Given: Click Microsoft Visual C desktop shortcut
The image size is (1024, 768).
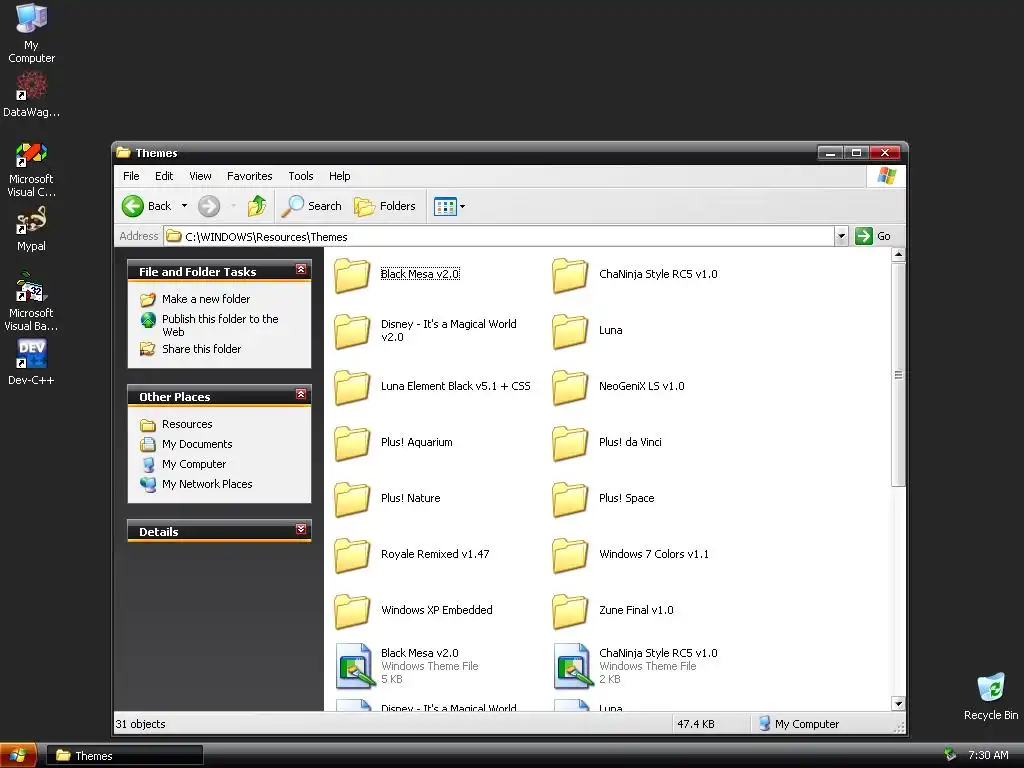Looking at the screenshot, I should [x=31, y=170].
